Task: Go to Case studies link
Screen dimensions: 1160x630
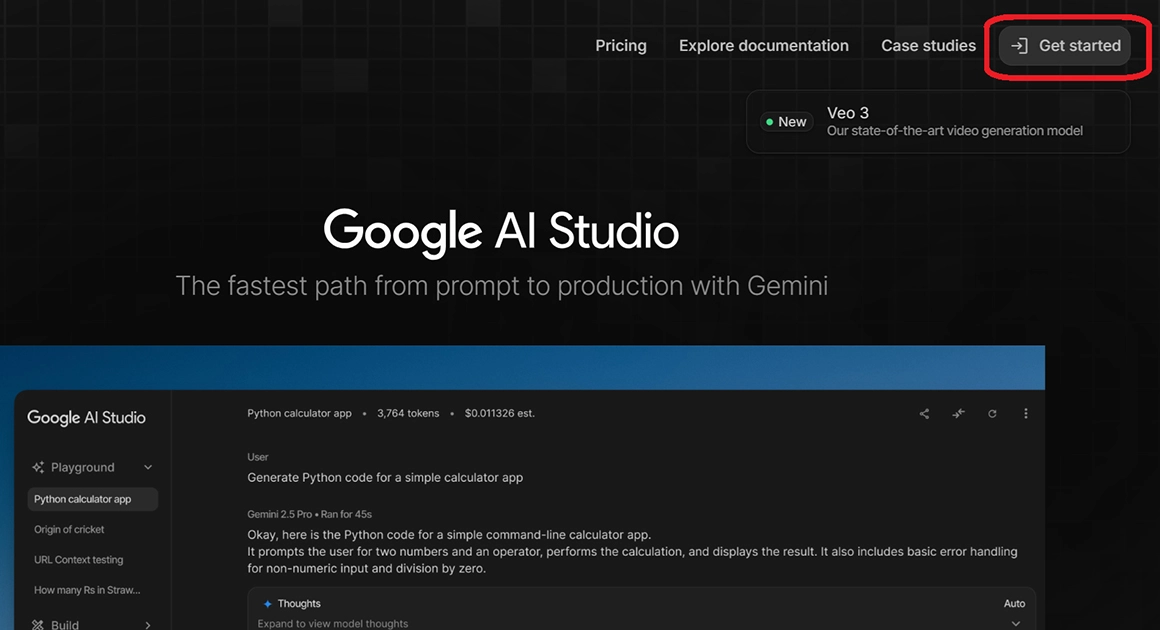Action: coord(928,46)
